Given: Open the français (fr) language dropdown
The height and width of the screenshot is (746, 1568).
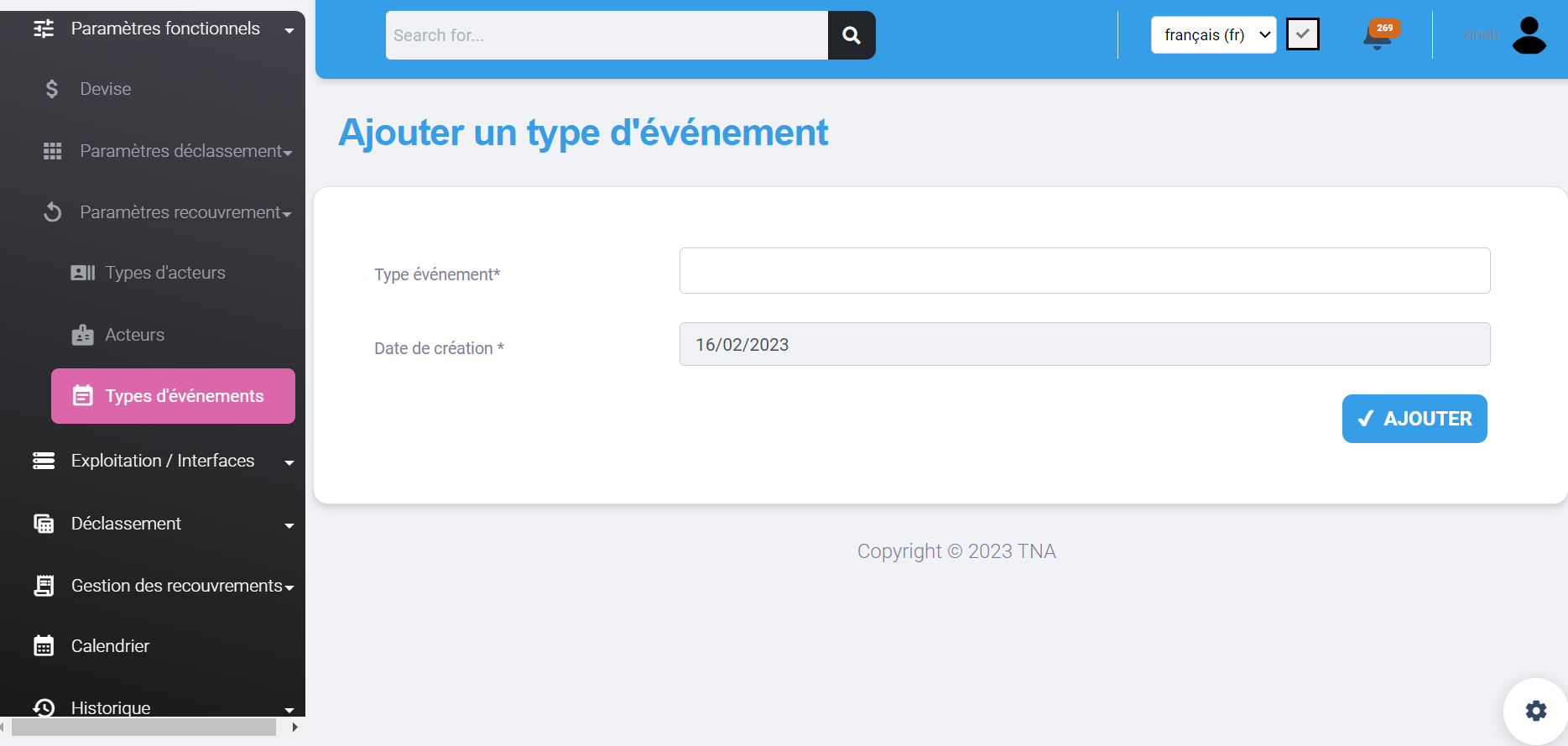Looking at the screenshot, I should coord(1212,35).
